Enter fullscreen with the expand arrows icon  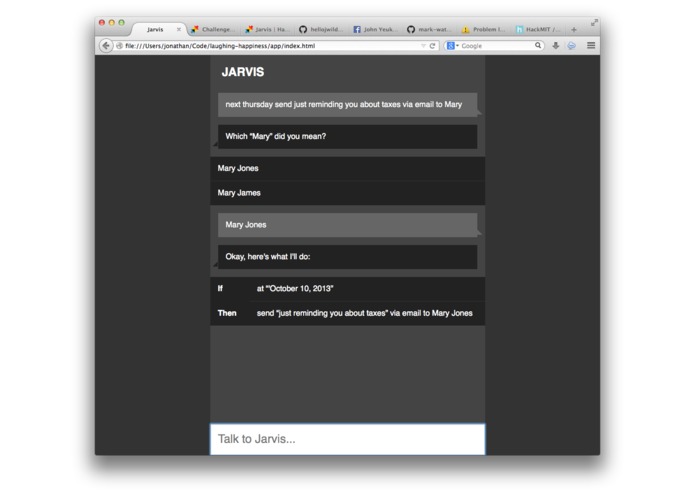click(594, 22)
